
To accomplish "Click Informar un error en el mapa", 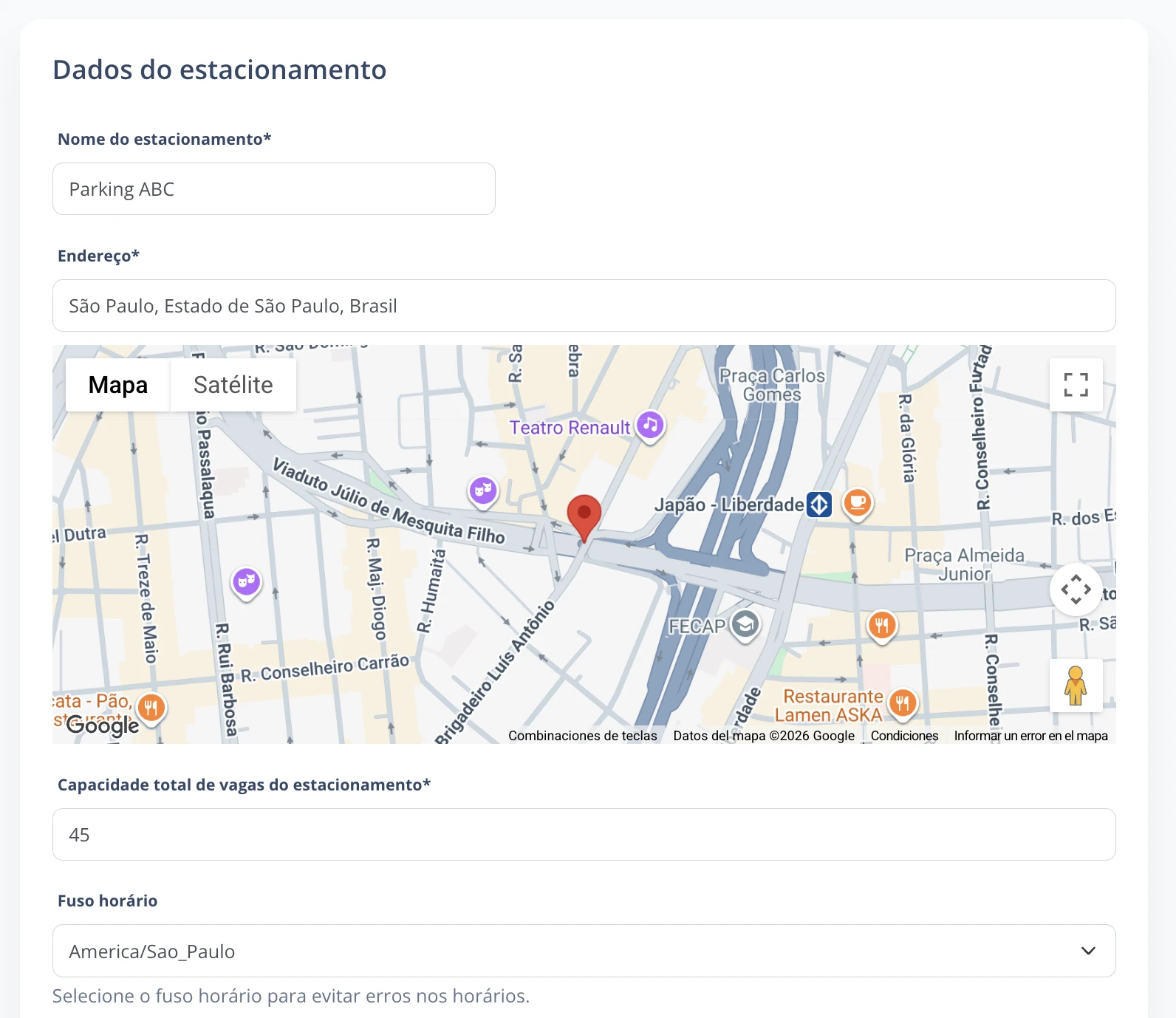I will [1030, 736].
